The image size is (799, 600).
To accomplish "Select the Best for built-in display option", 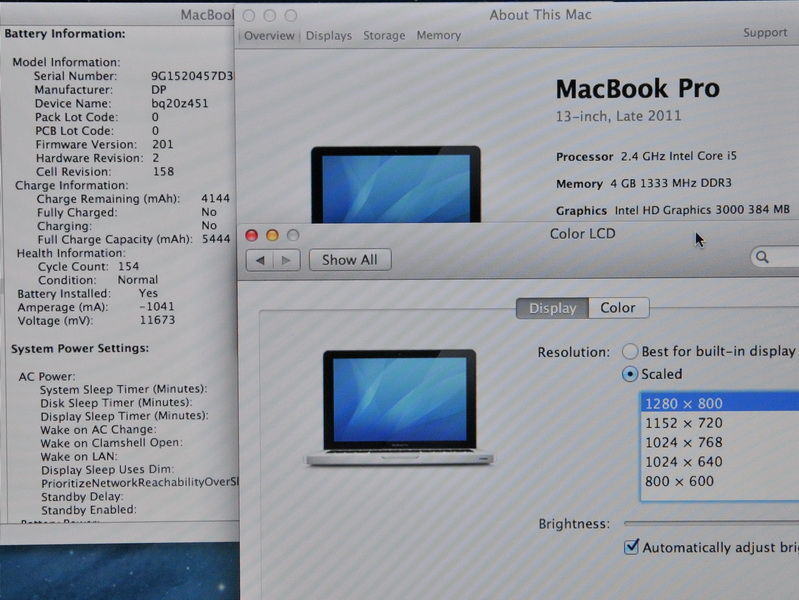I will 630,351.
